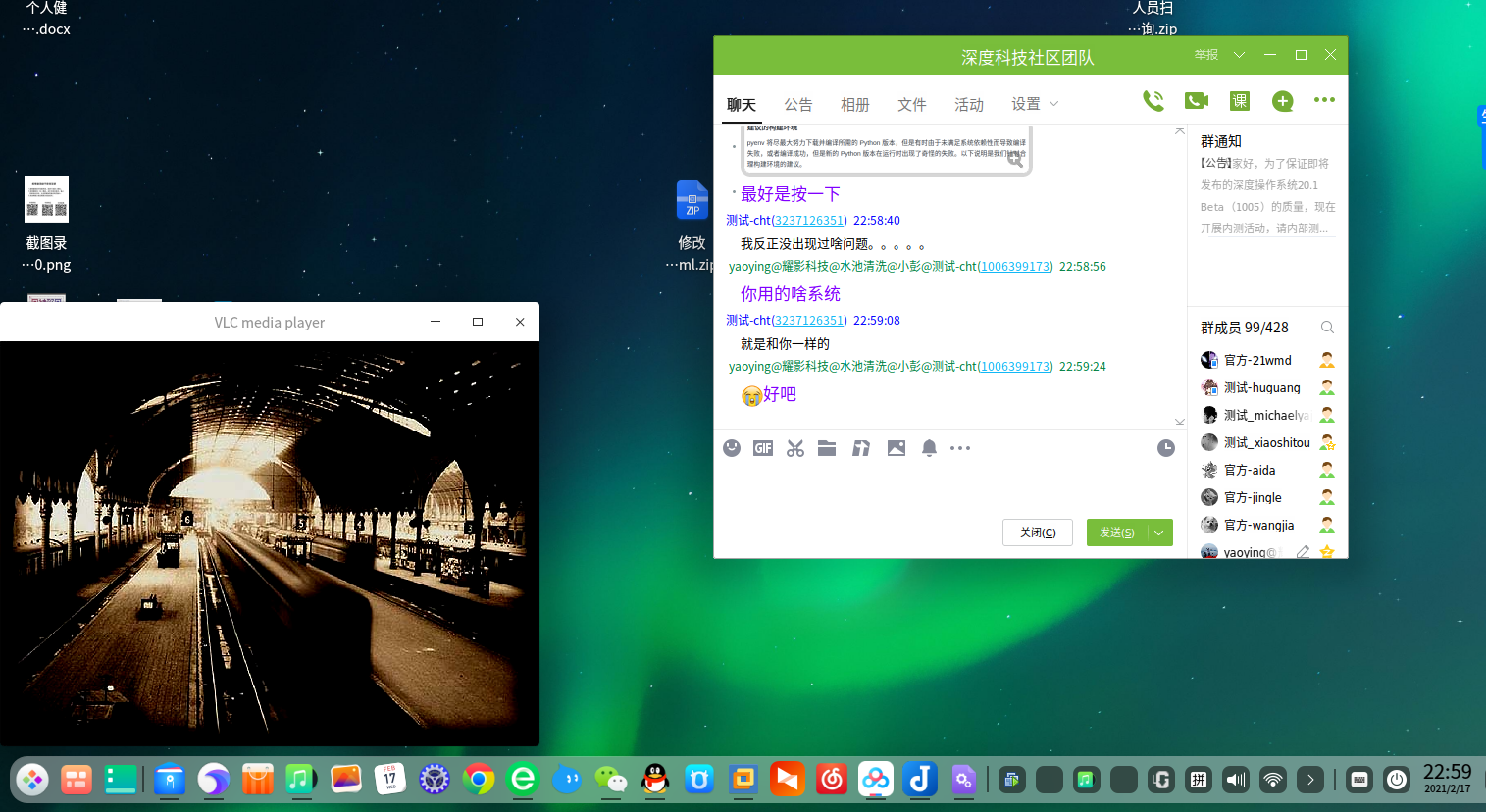Image resolution: width=1486 pixels, height=812 pixels.
Task: Select the screenshot scissors tool
Action: pyautogui.click(x=795, y=448)
